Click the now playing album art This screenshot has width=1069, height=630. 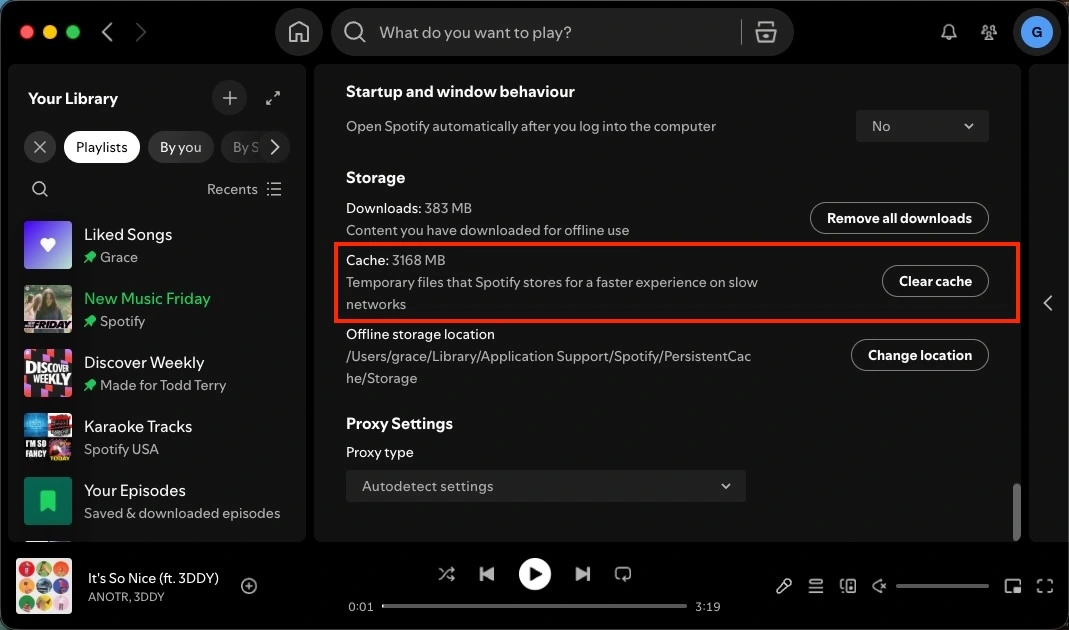(44, 586)
